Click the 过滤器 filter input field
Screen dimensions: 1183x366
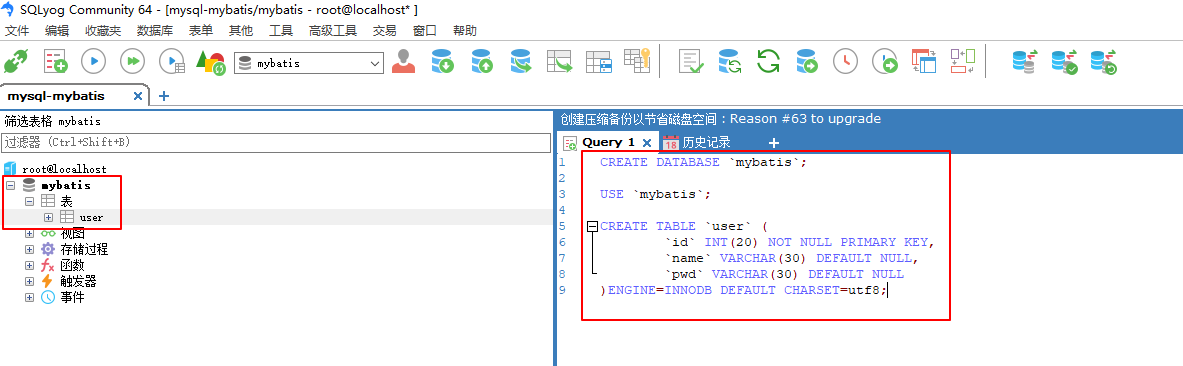pyautogui.click(x=276, y=142)
